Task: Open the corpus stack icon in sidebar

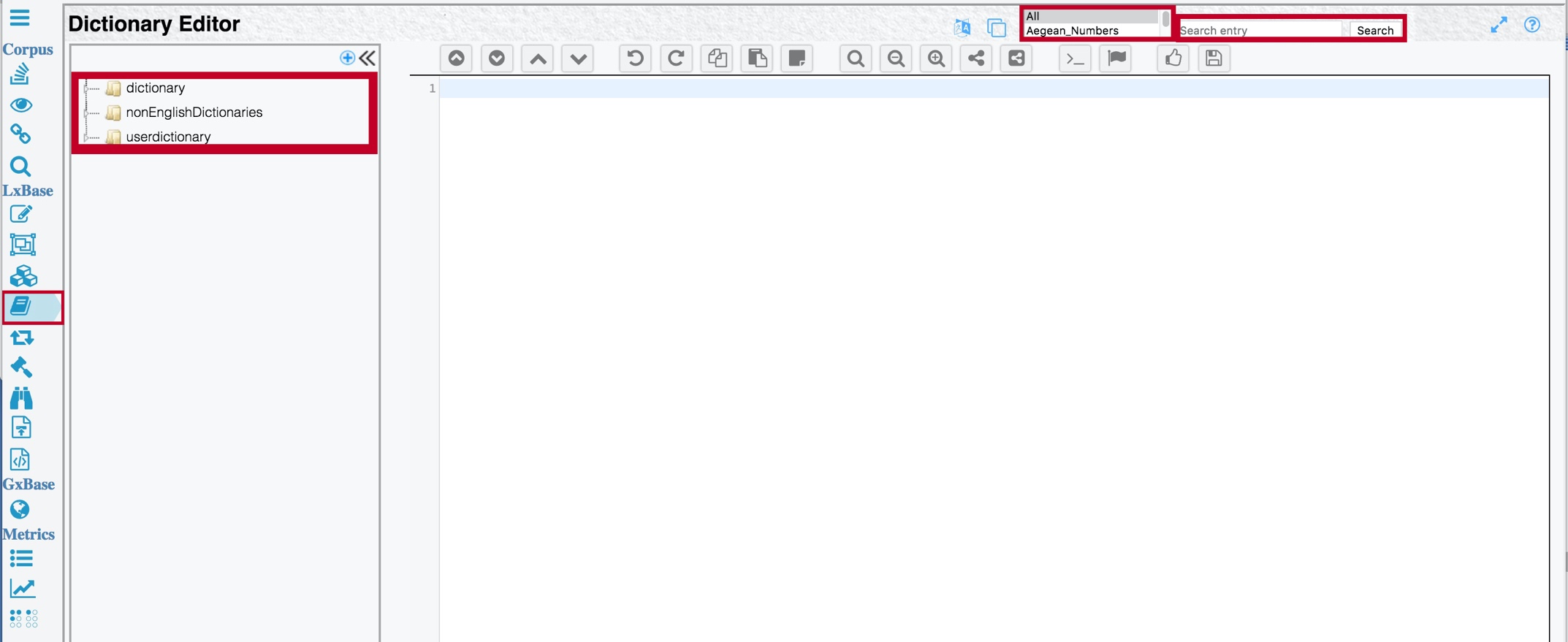Action: 20,74
